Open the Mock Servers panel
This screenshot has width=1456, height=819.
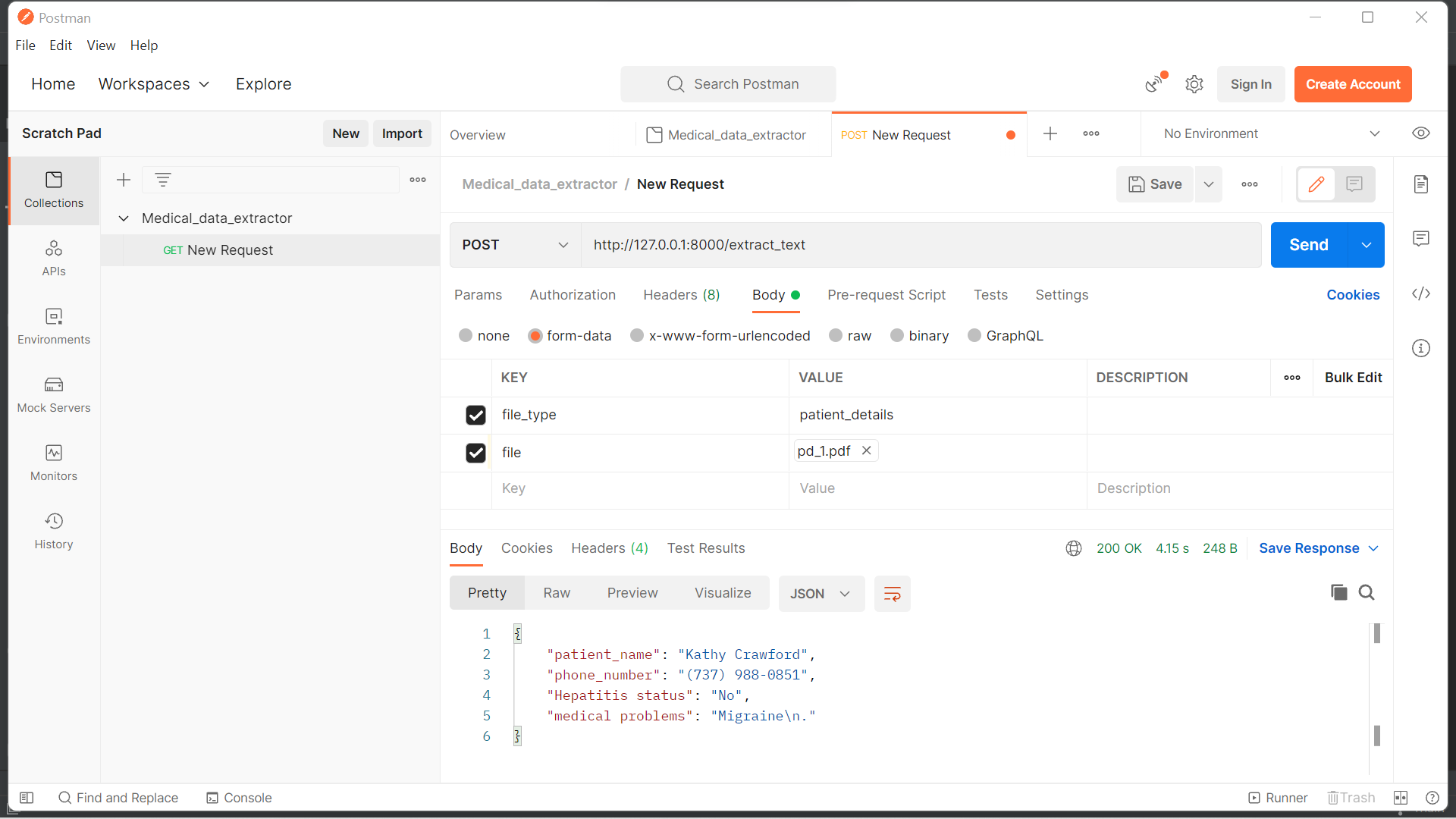pos(53,394)
